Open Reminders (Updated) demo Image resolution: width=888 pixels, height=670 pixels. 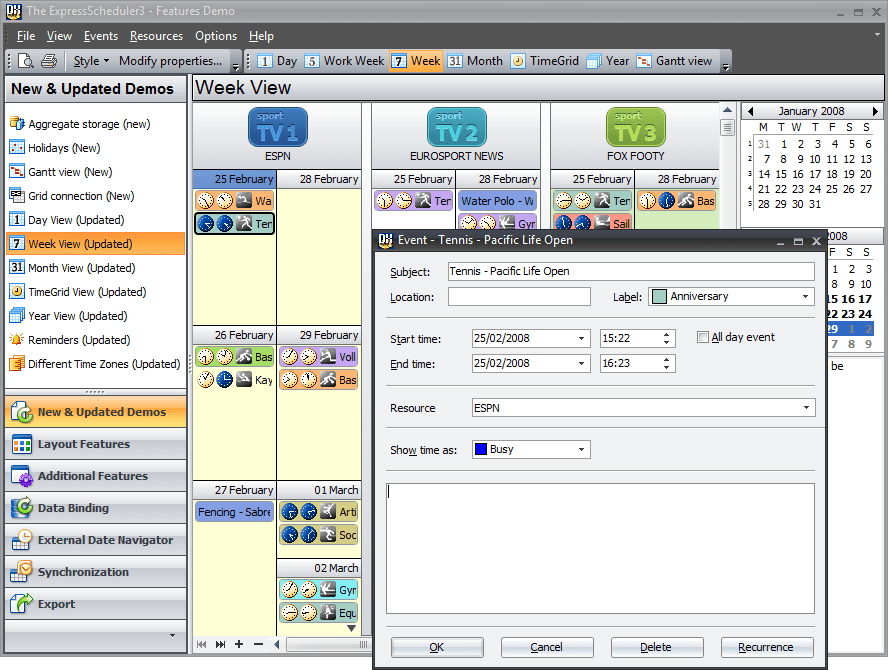pos(70,340)
